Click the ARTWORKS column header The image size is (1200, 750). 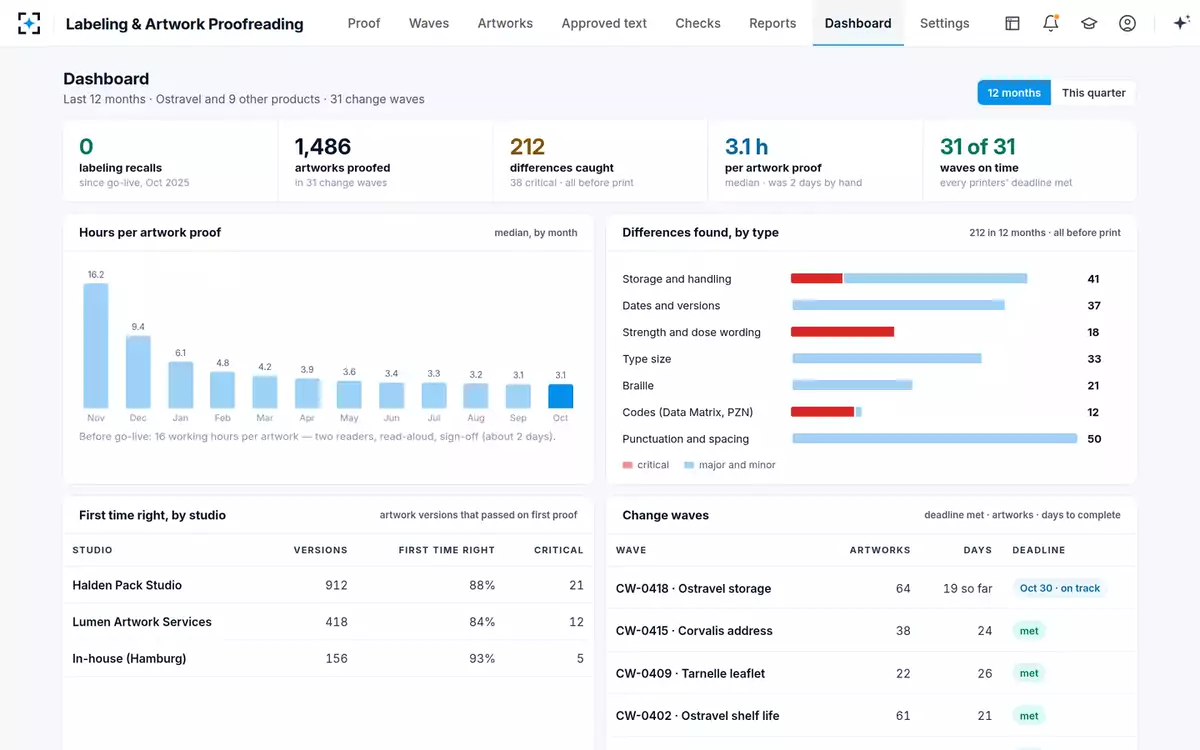pyautogui.click(x=880, y=550)
